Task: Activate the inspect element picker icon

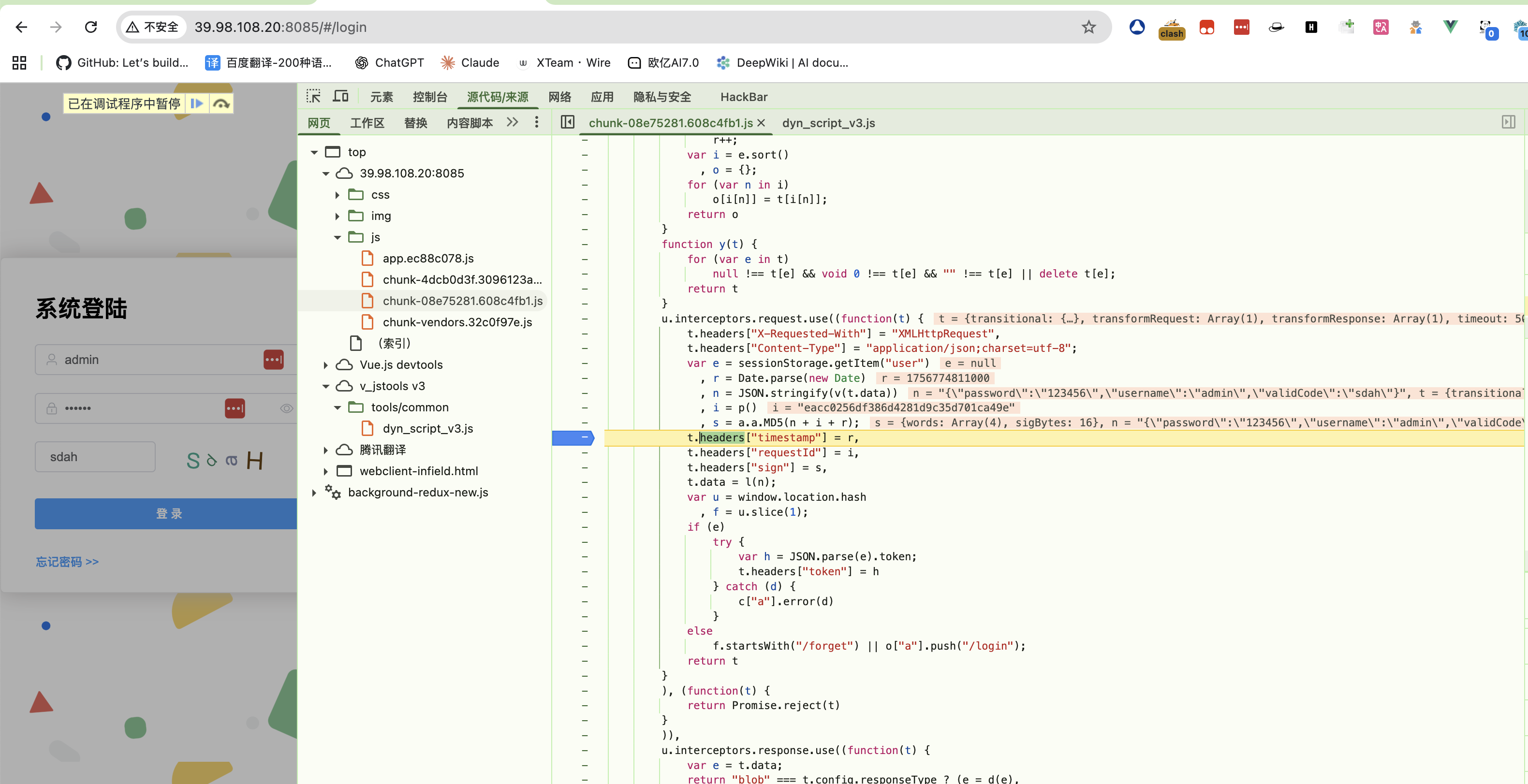Action: tap(313, 97)
